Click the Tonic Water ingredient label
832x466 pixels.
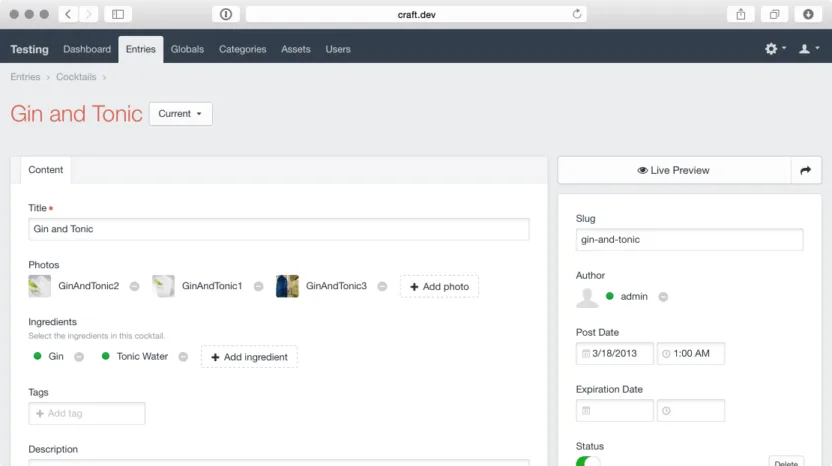[142, 357]
